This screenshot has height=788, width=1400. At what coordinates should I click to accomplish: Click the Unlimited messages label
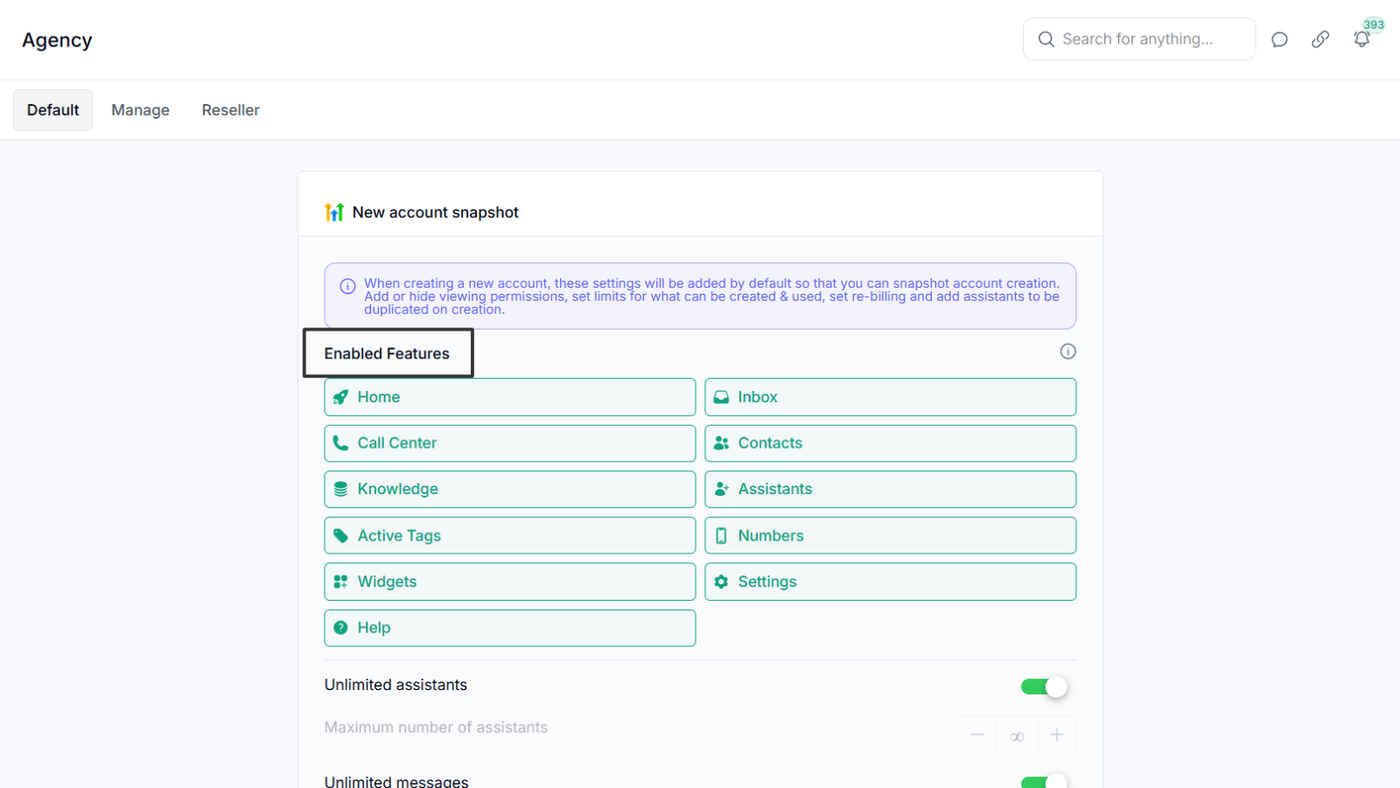[396, 781]
